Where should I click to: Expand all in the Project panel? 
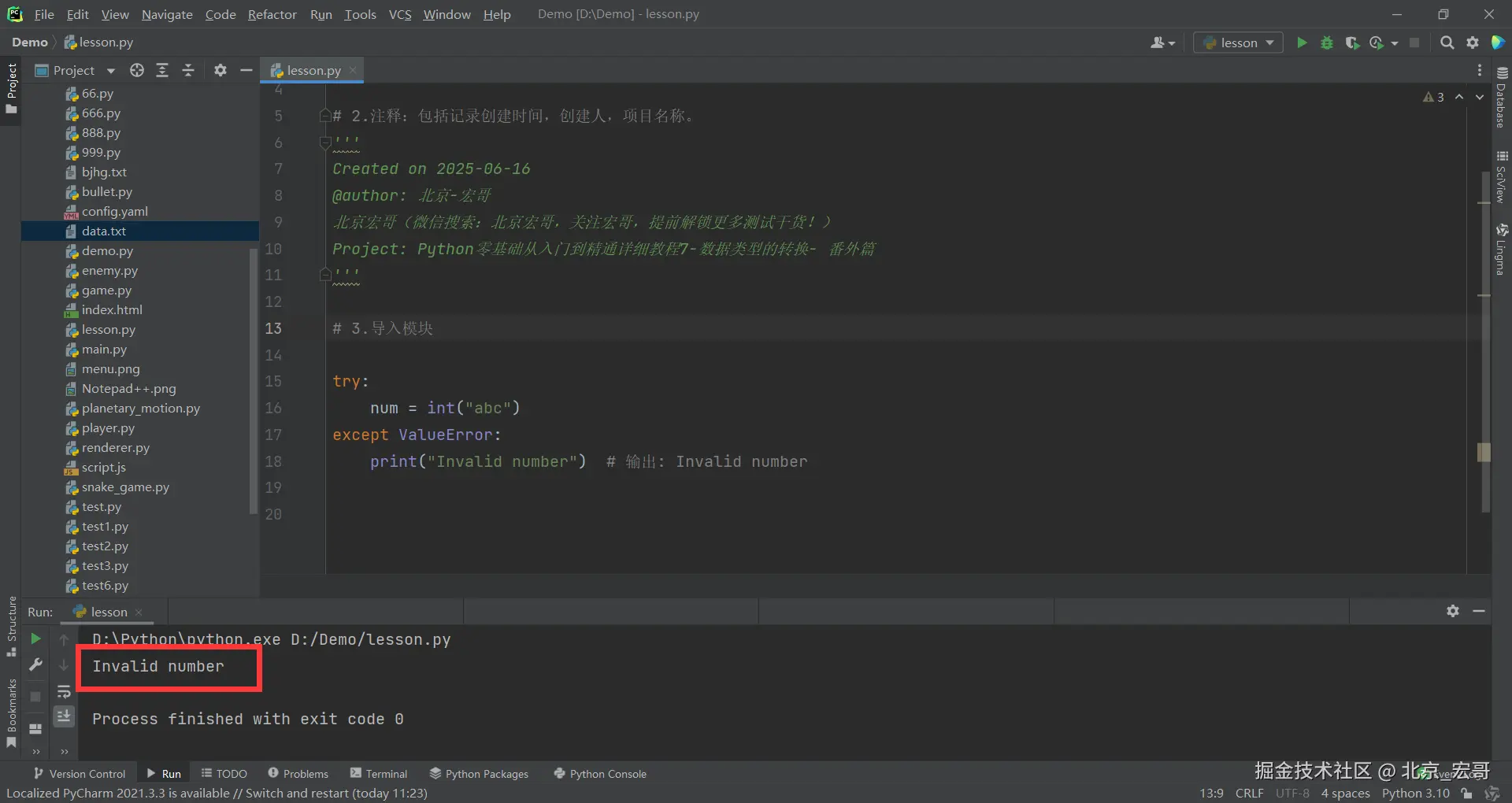click(x=162, y=70)
